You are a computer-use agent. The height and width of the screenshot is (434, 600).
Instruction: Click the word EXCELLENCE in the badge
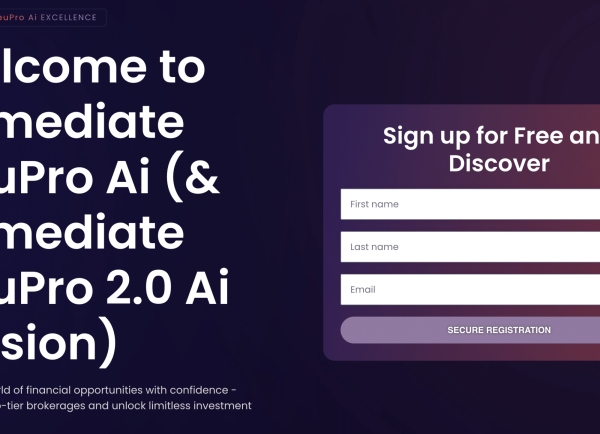point(69,17)
